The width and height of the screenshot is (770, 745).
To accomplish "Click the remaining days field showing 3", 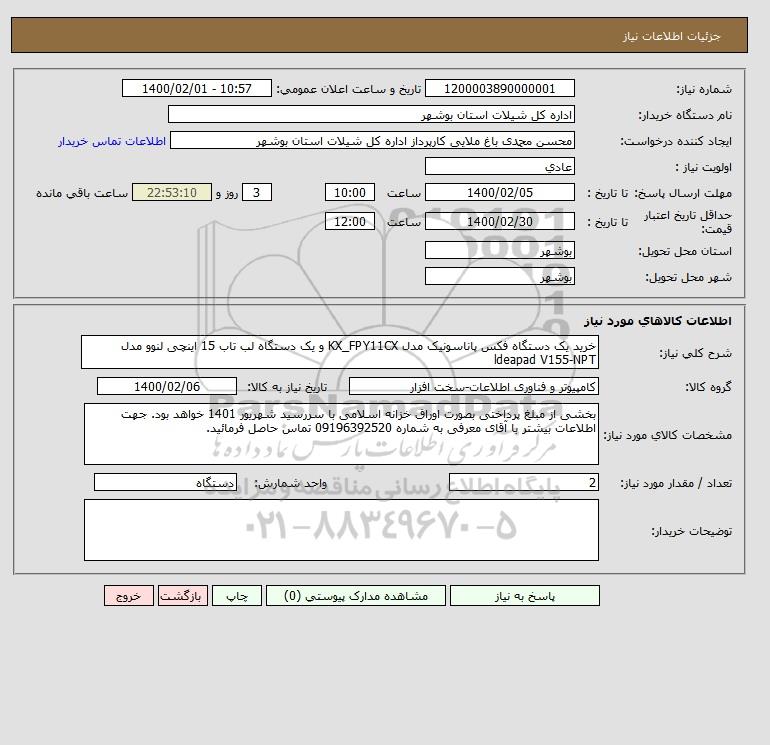I will point(256,193).
